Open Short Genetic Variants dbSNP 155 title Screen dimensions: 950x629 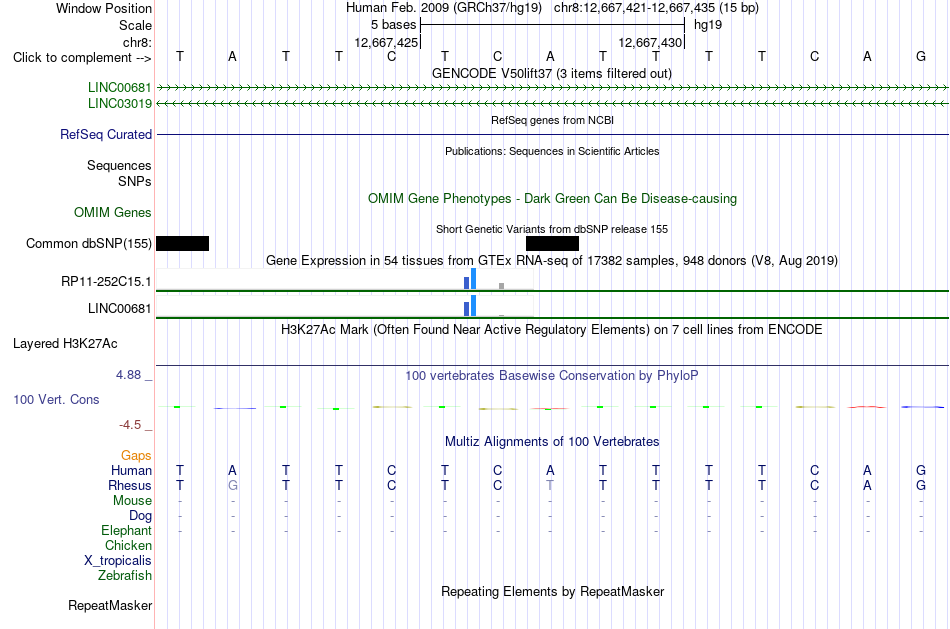(x=551, y=229)
